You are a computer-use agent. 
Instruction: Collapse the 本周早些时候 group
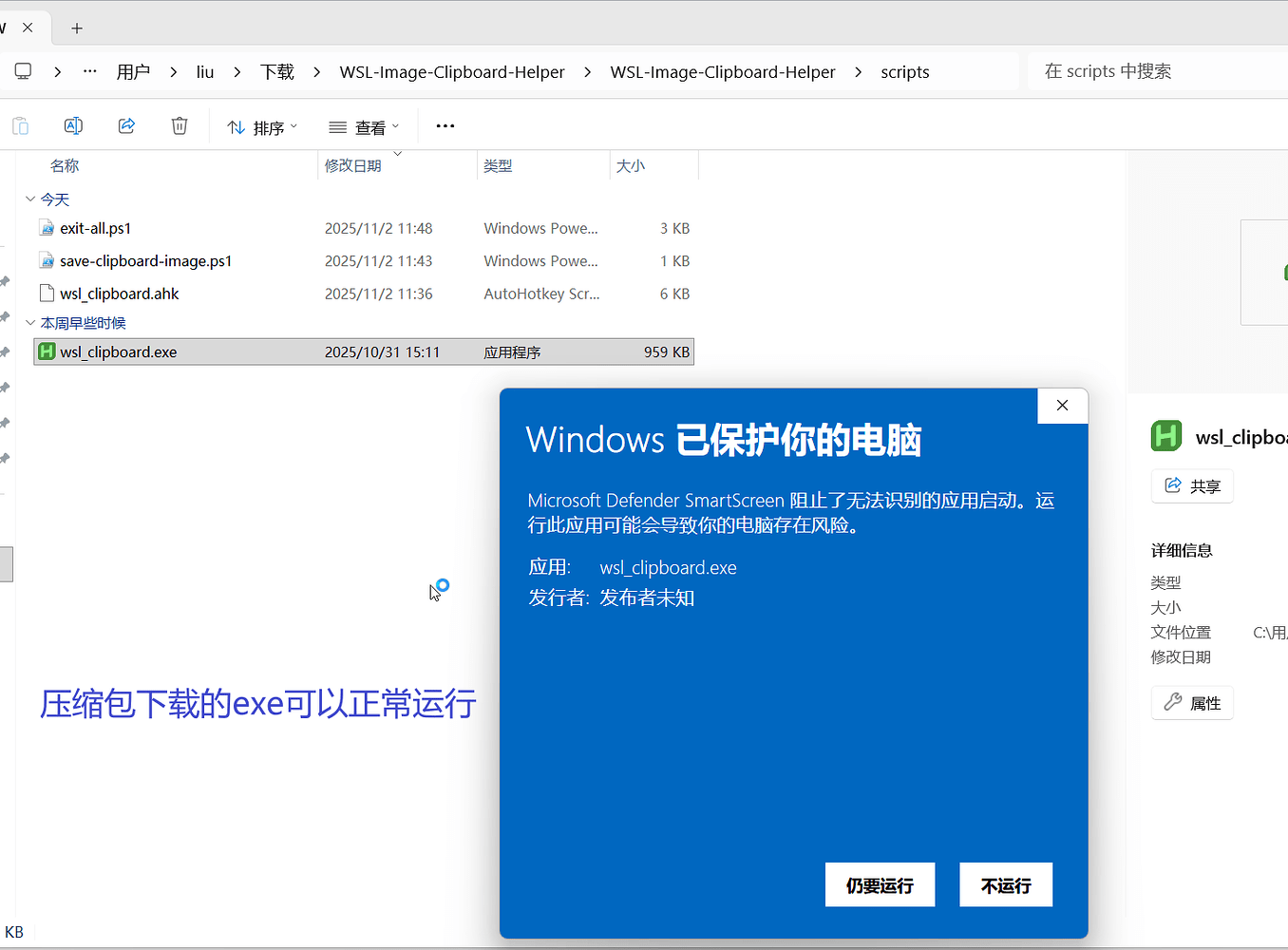tap(30, 323)
